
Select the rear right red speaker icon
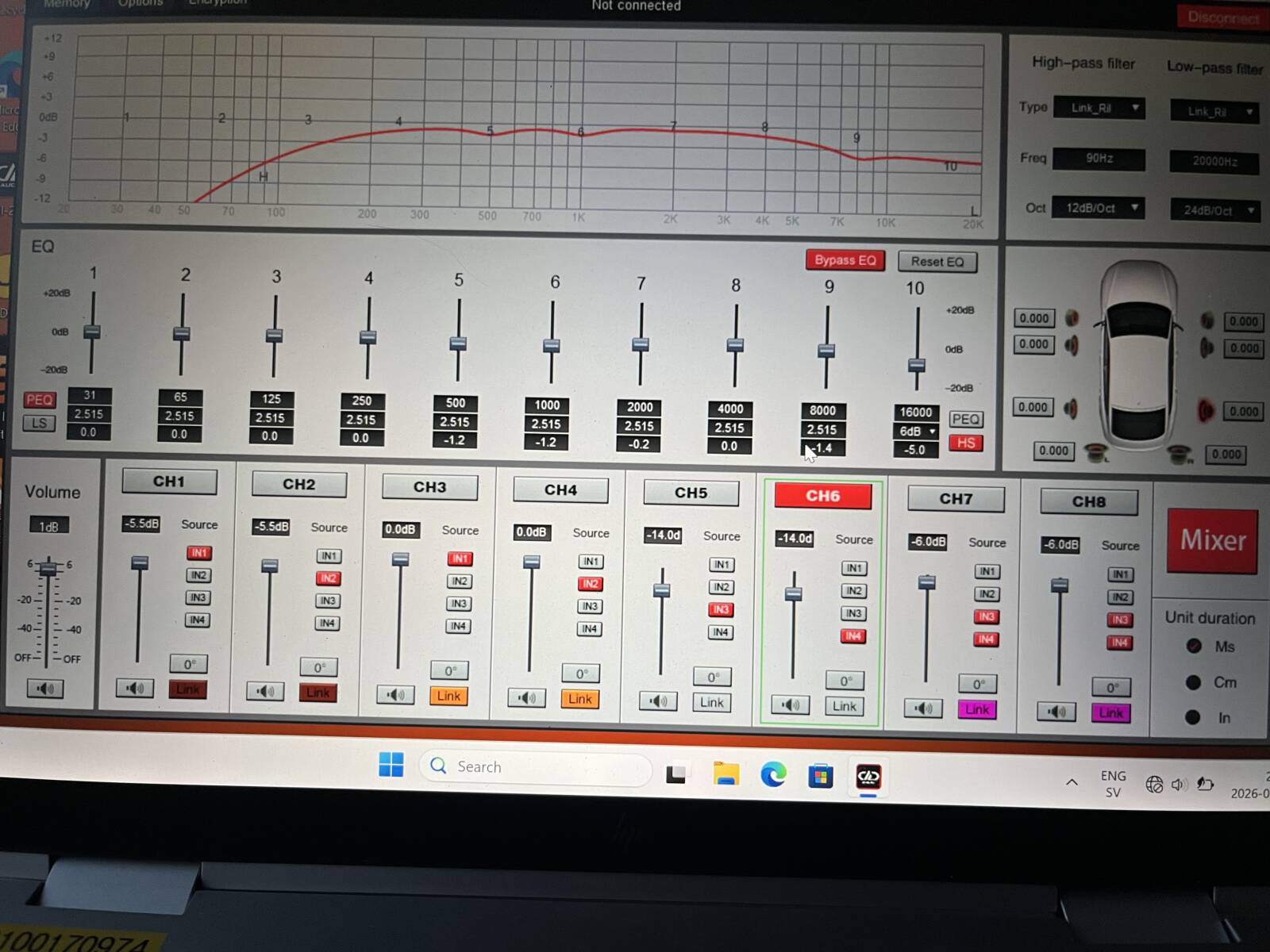click(1206, 410)
